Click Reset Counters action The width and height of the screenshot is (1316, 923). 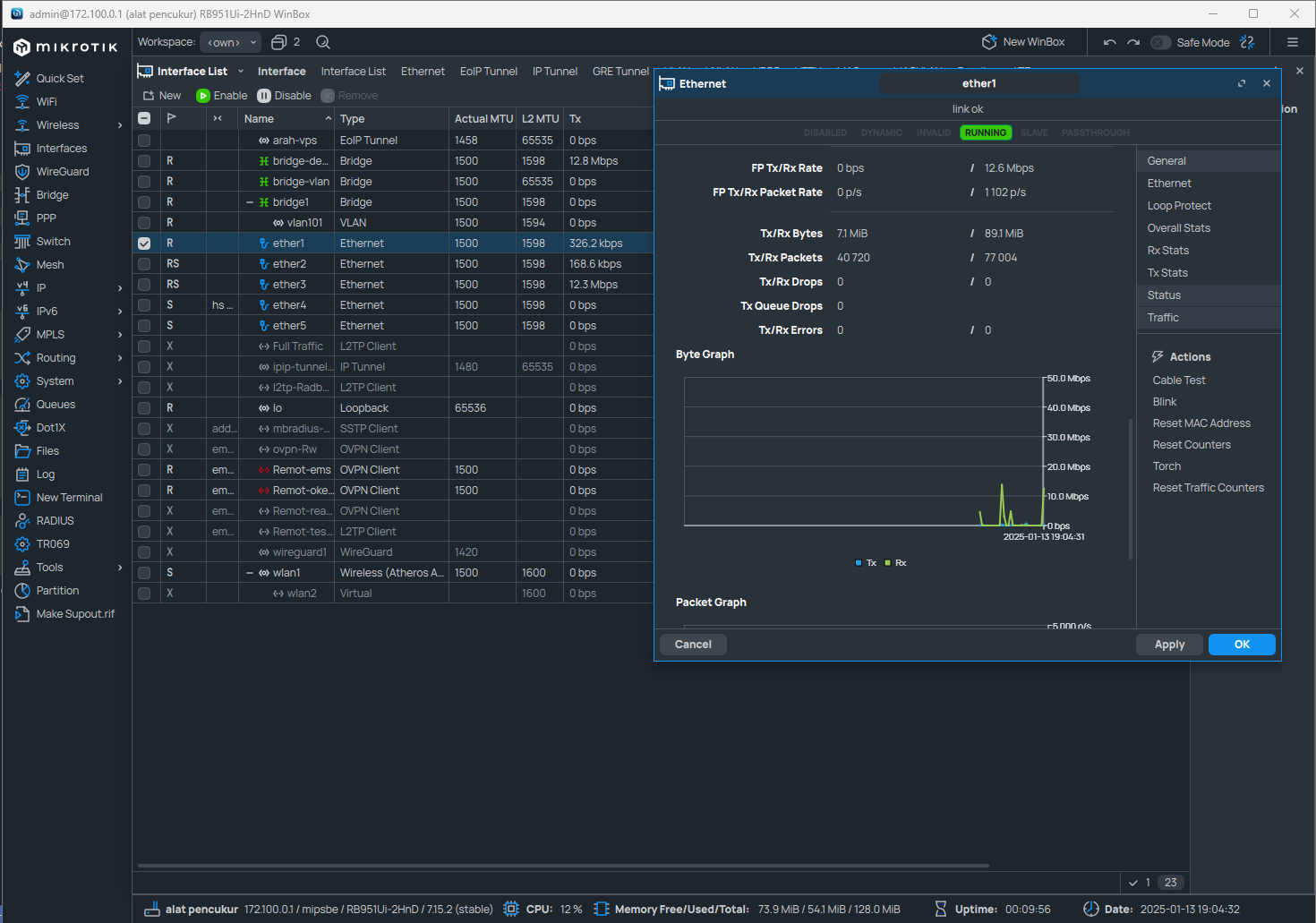click(x=1192, y=445)
